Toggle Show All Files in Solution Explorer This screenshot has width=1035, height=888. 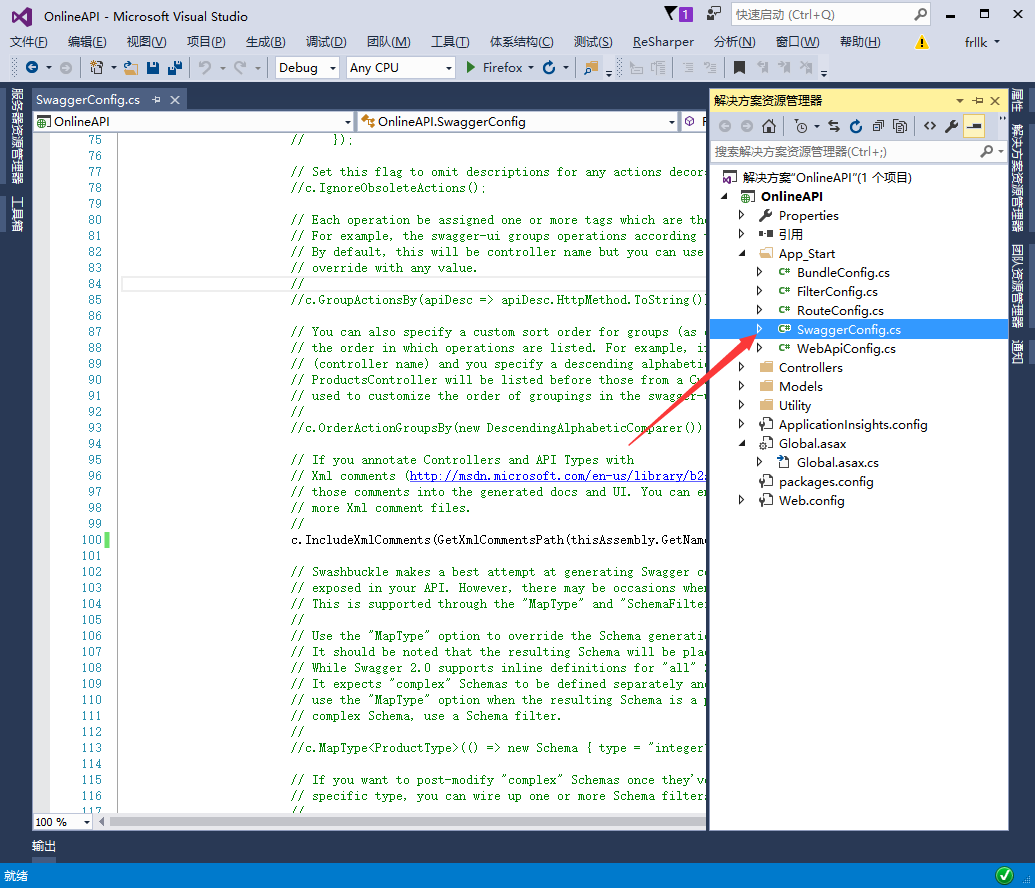click(901, 126)
